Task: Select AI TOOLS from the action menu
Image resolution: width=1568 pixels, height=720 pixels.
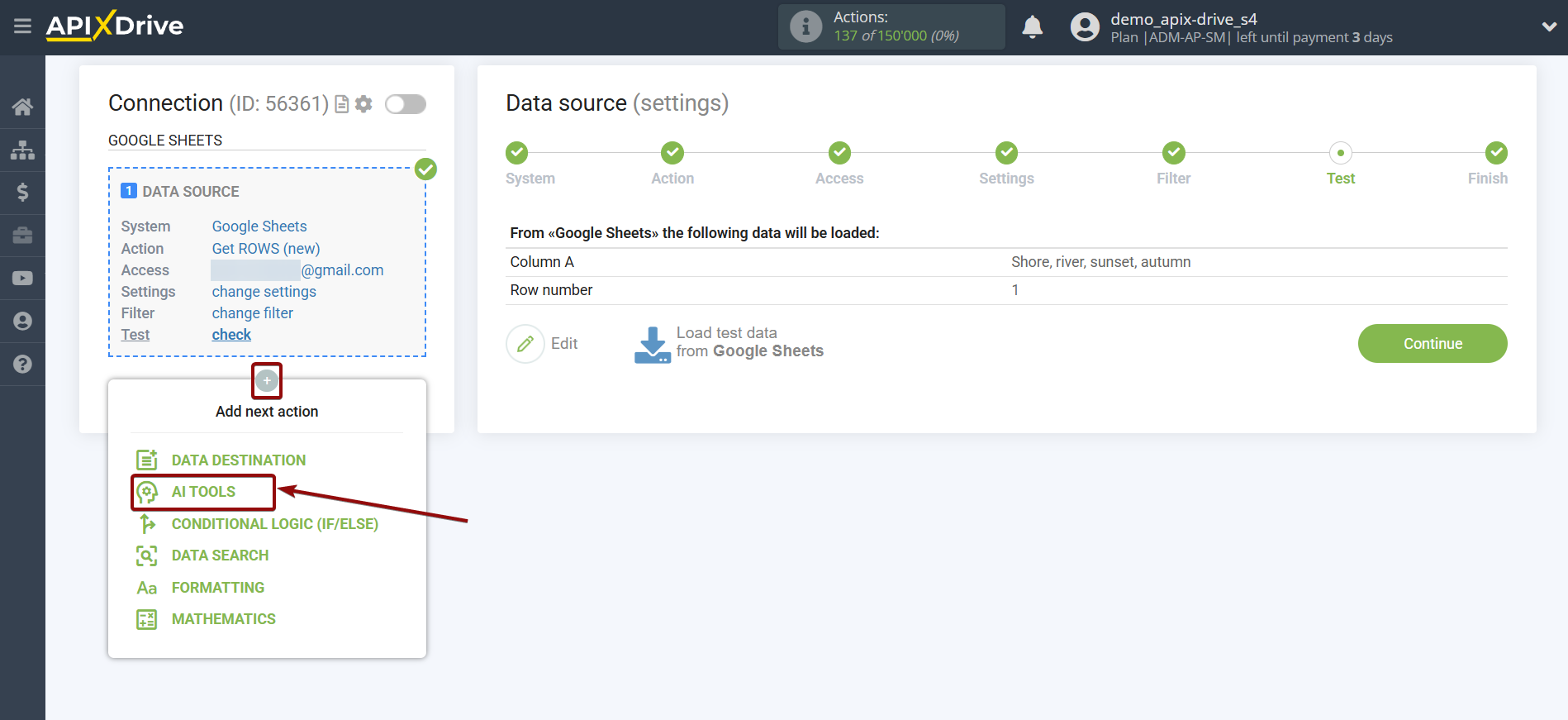Action: pos(203,492)
